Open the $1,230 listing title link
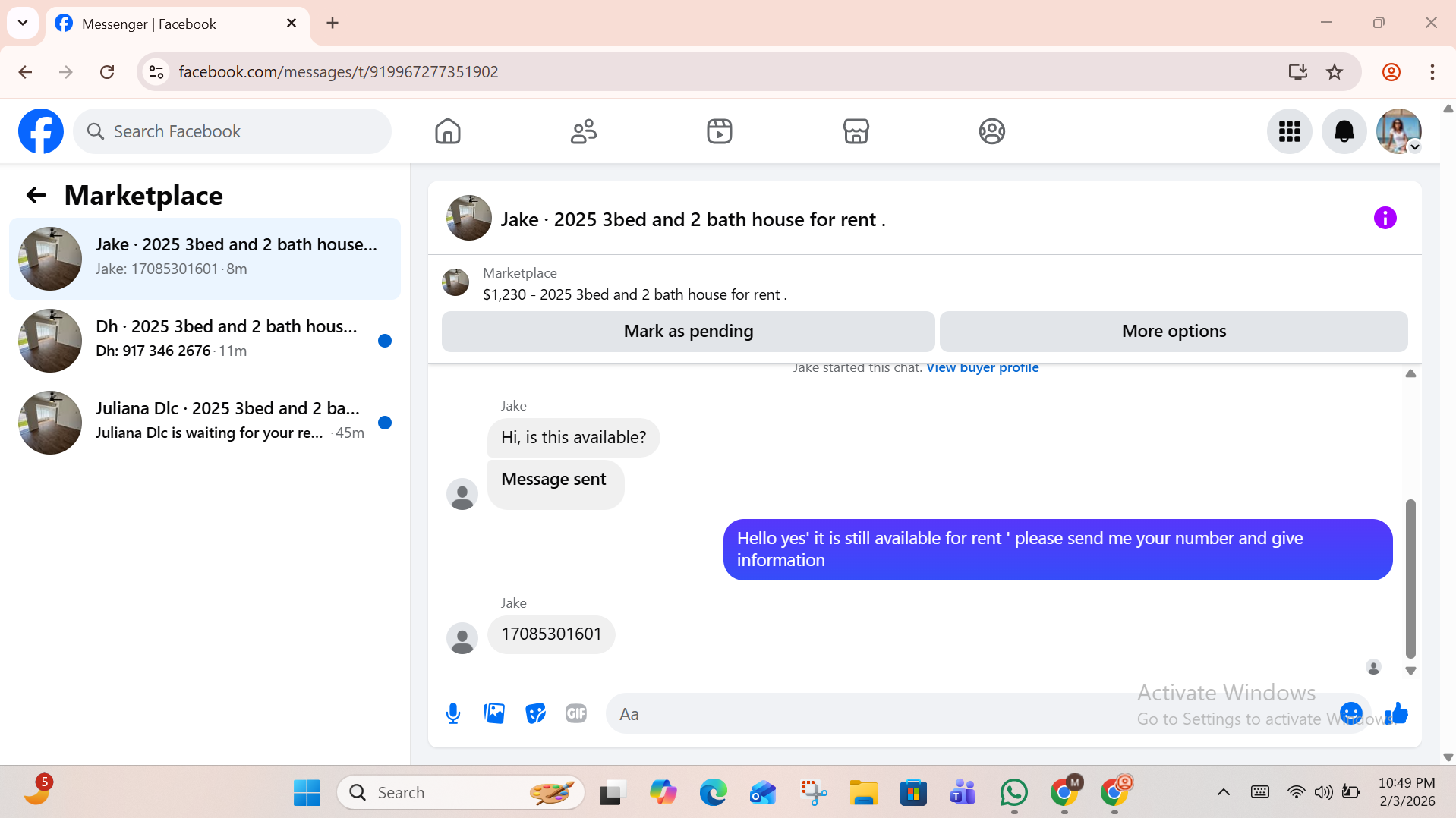 tap(635, 294)
